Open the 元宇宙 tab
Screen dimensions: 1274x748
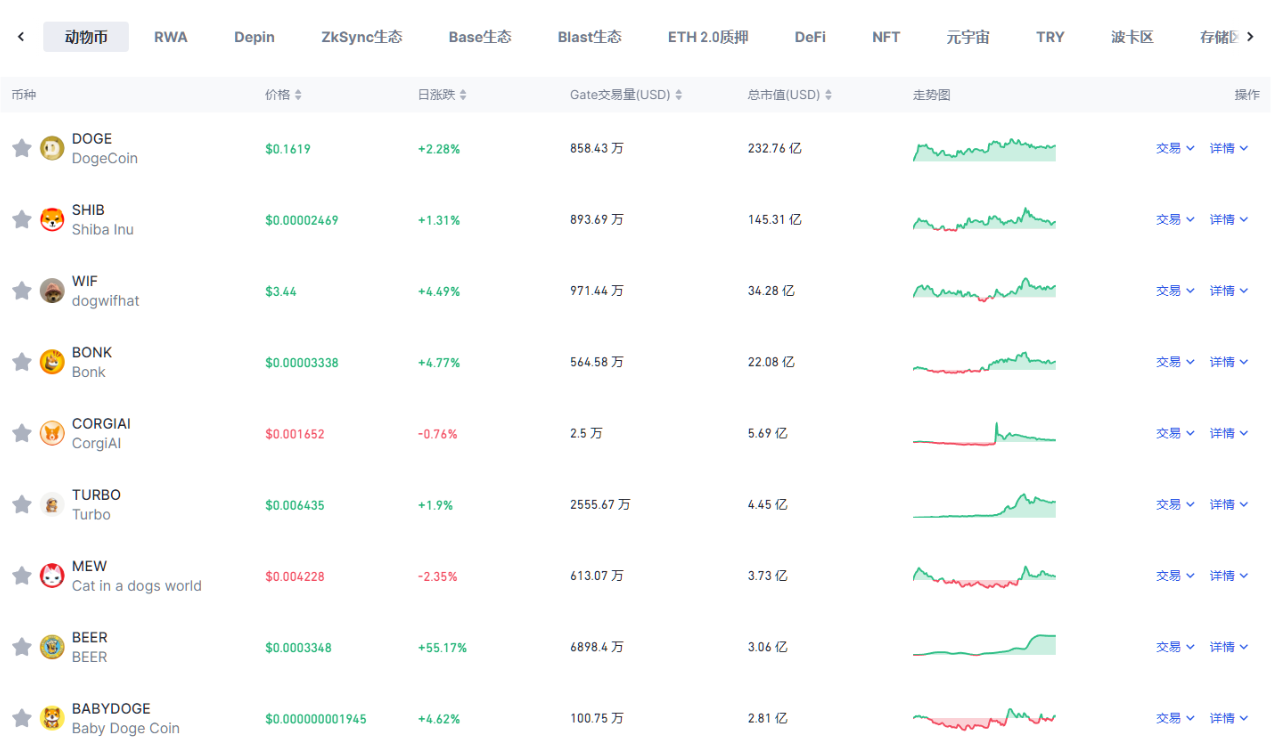pyautogui.click(x=968, y=37)
